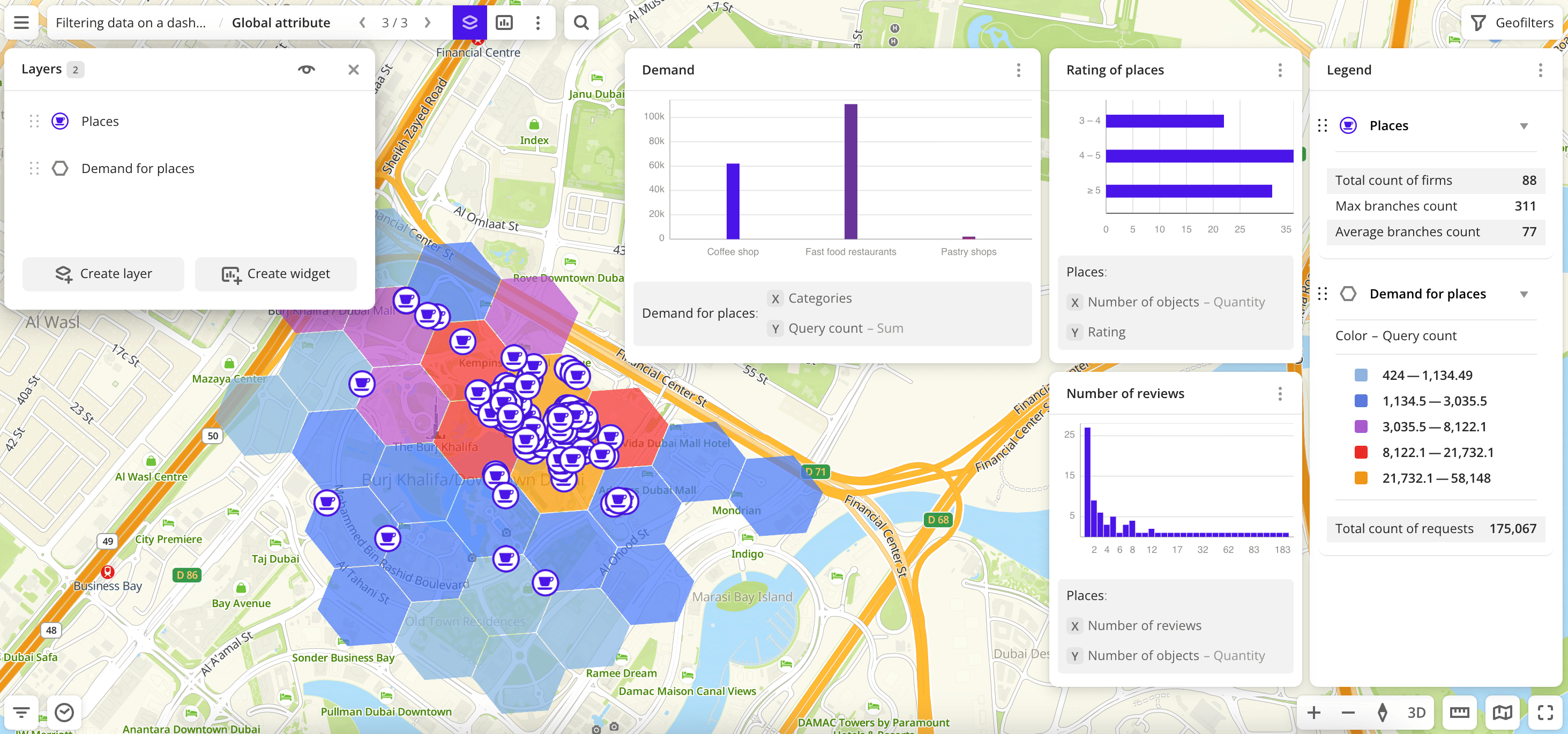The height and width of the screenshot is (734, 1568).
Task: Open the Geofilters panel
Action: (x=1511, y=23)
